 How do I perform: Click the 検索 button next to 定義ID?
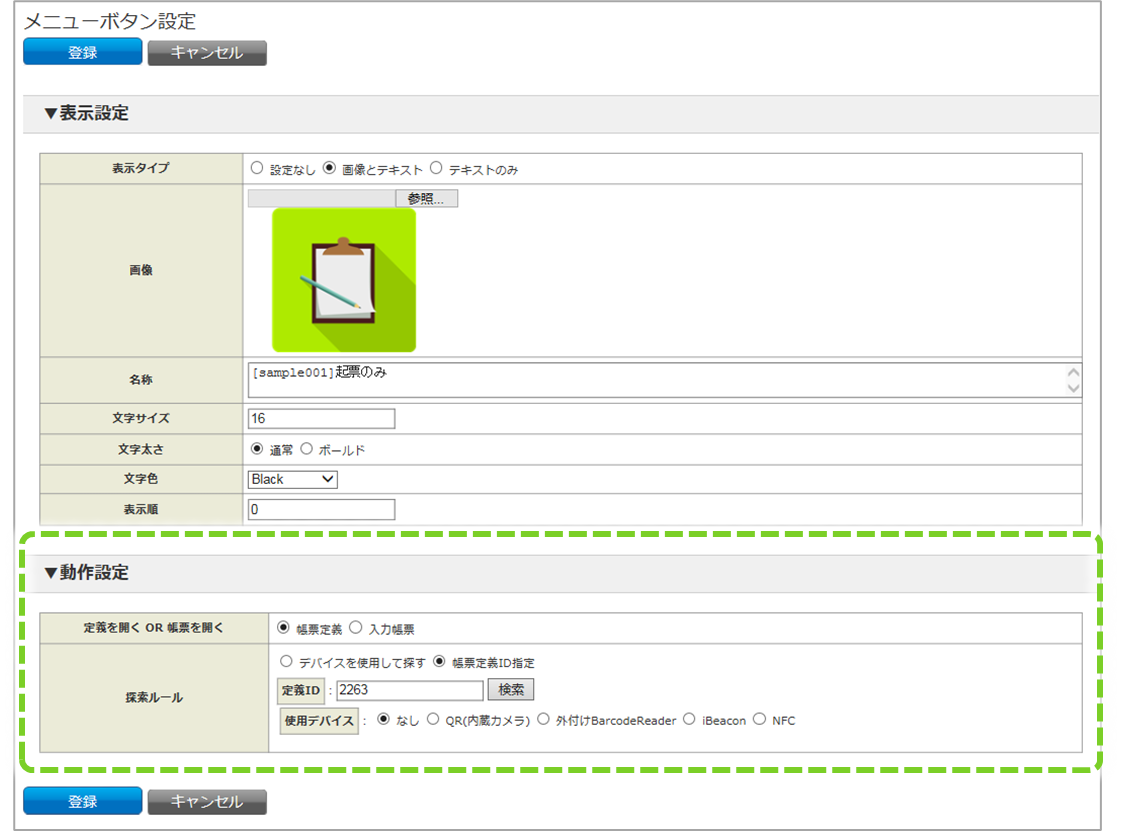point(510,690)
